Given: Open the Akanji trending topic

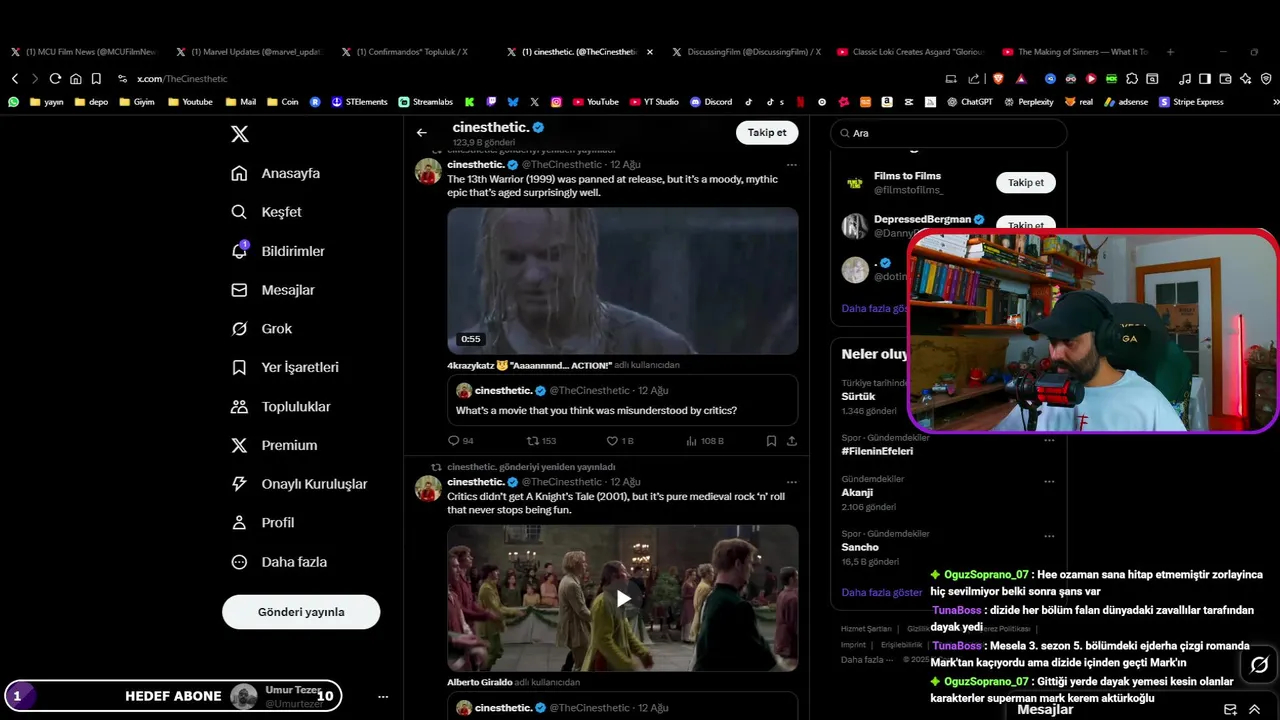Looking at the screenshot, I should click(x=857, y=492).
